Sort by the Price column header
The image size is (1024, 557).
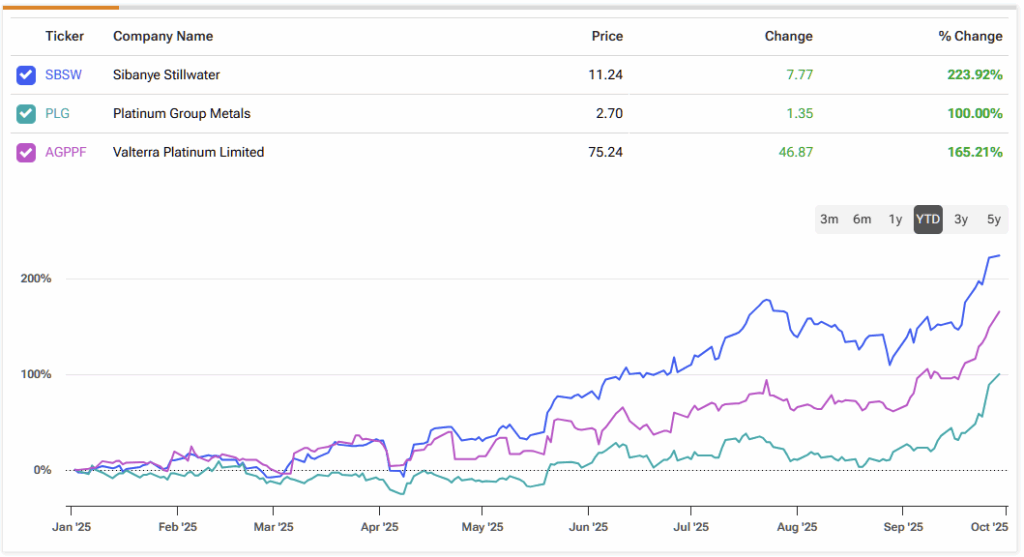coord(606,36)
